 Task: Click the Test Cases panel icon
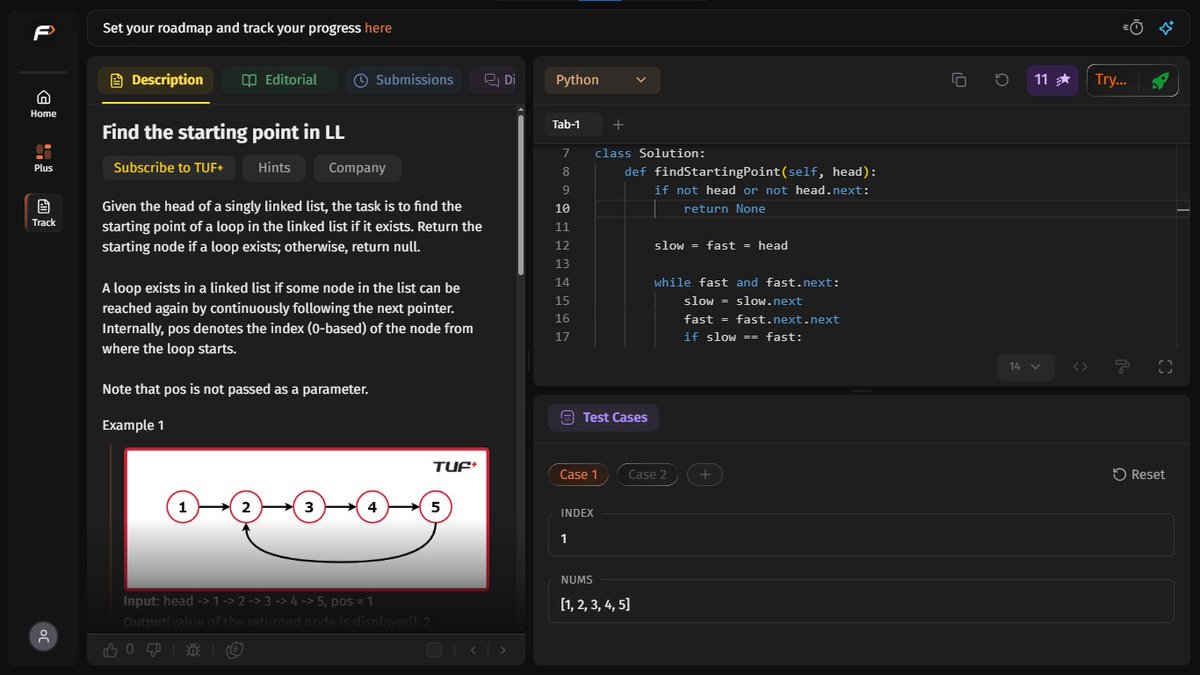(x=567, y=417)
